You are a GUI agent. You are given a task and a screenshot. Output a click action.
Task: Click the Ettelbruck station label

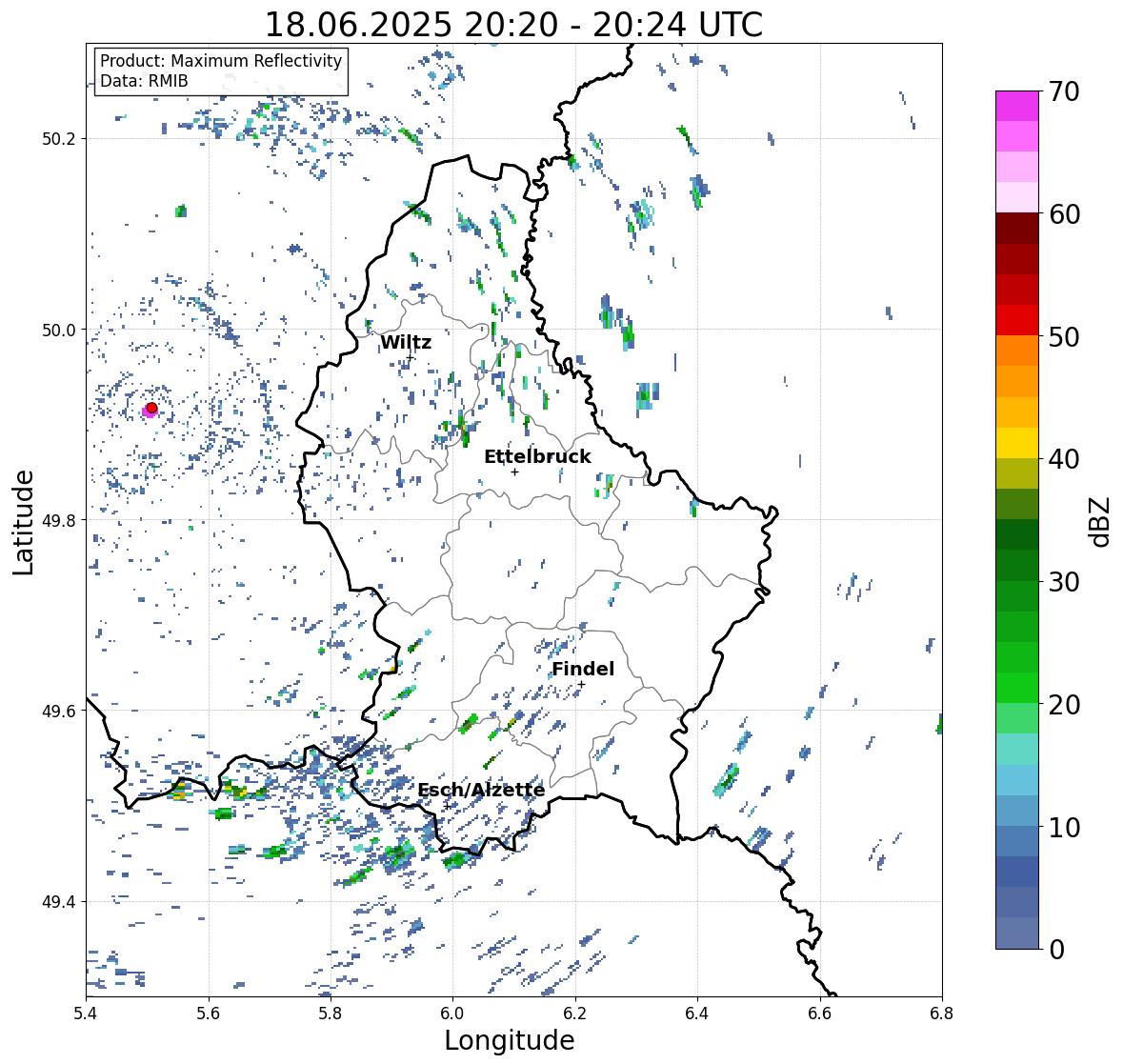tap(537, 456)
